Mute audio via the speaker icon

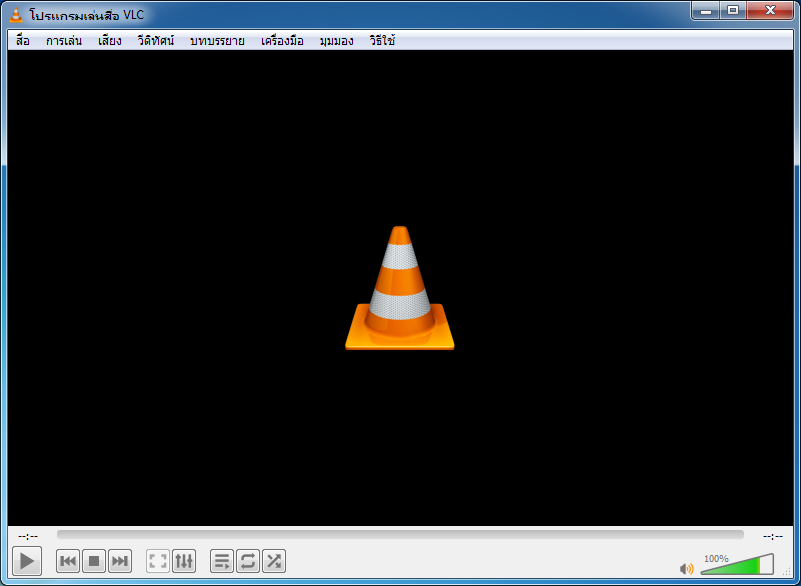[x=687, y=569]
